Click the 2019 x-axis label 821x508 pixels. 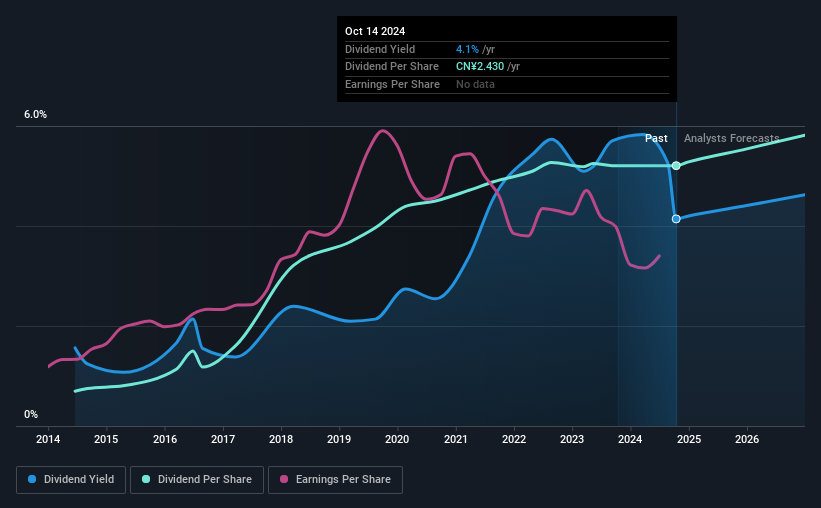(x=339, y=439)
